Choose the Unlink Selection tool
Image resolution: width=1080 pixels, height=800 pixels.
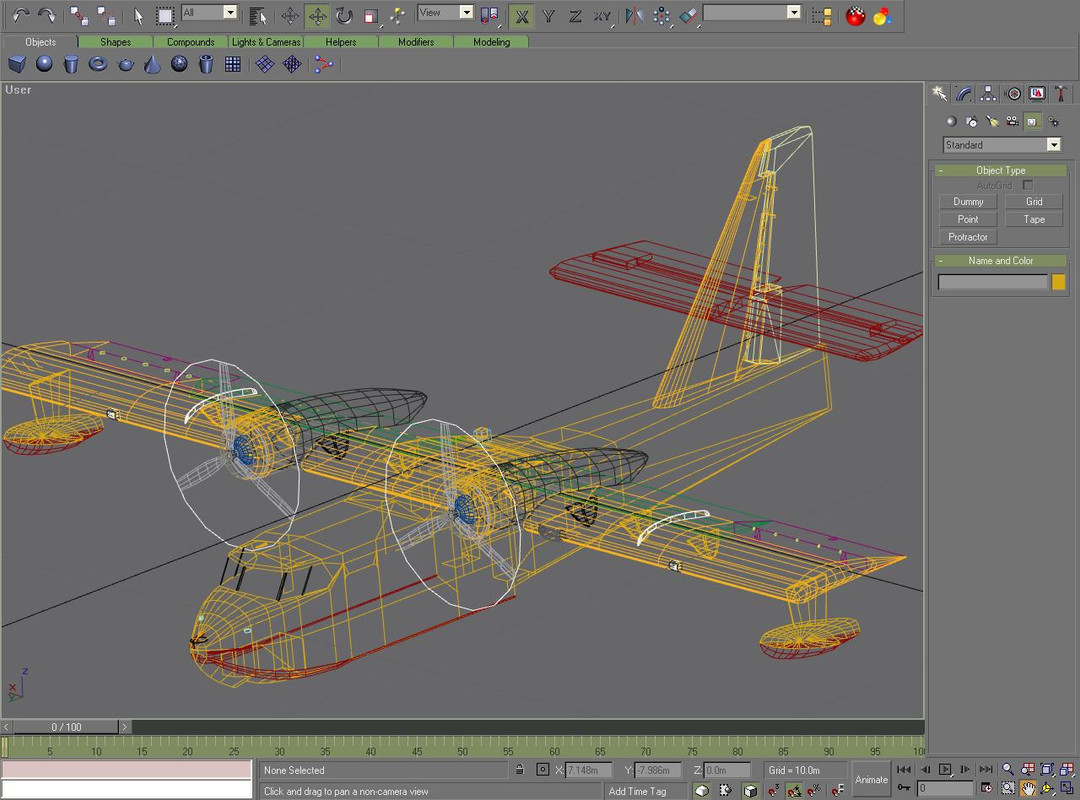105,15
